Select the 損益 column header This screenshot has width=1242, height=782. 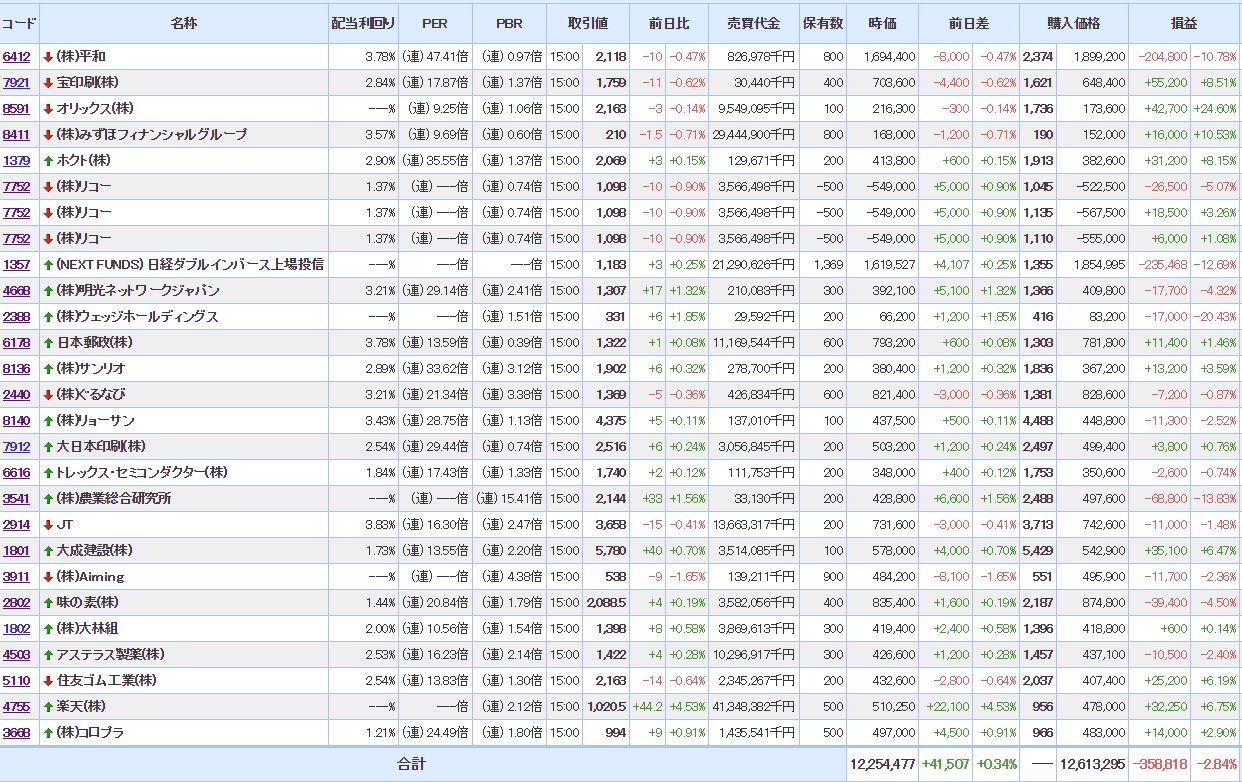coord(1184,23)
